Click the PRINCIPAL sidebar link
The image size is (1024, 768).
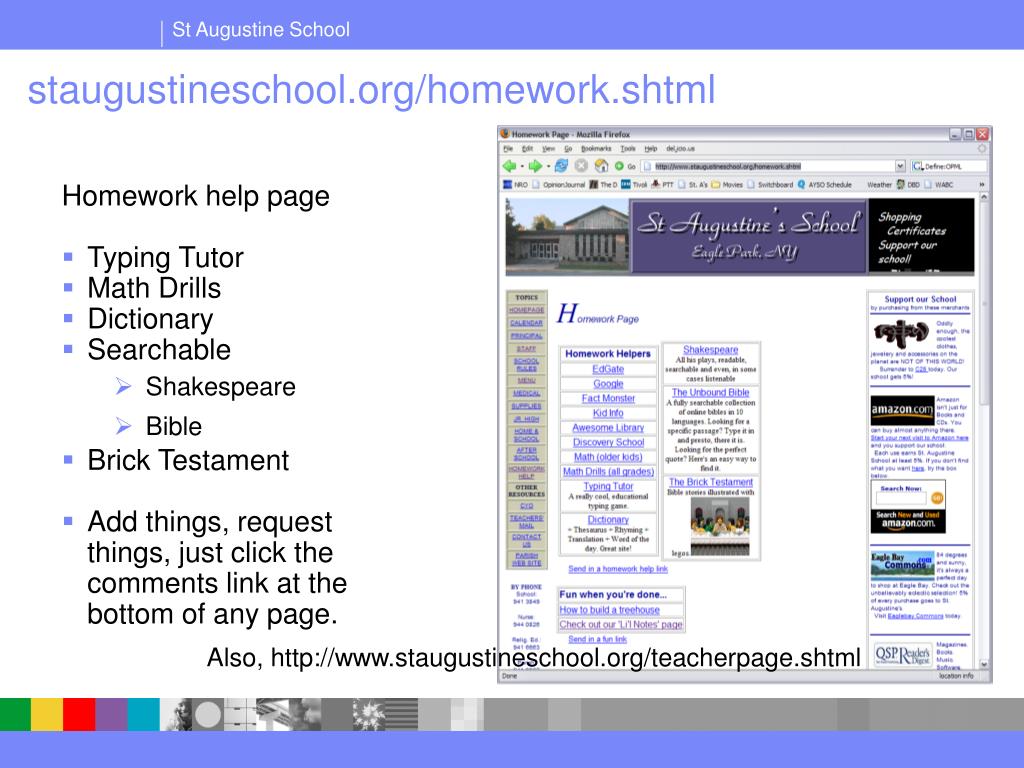[x=526, y=336]
